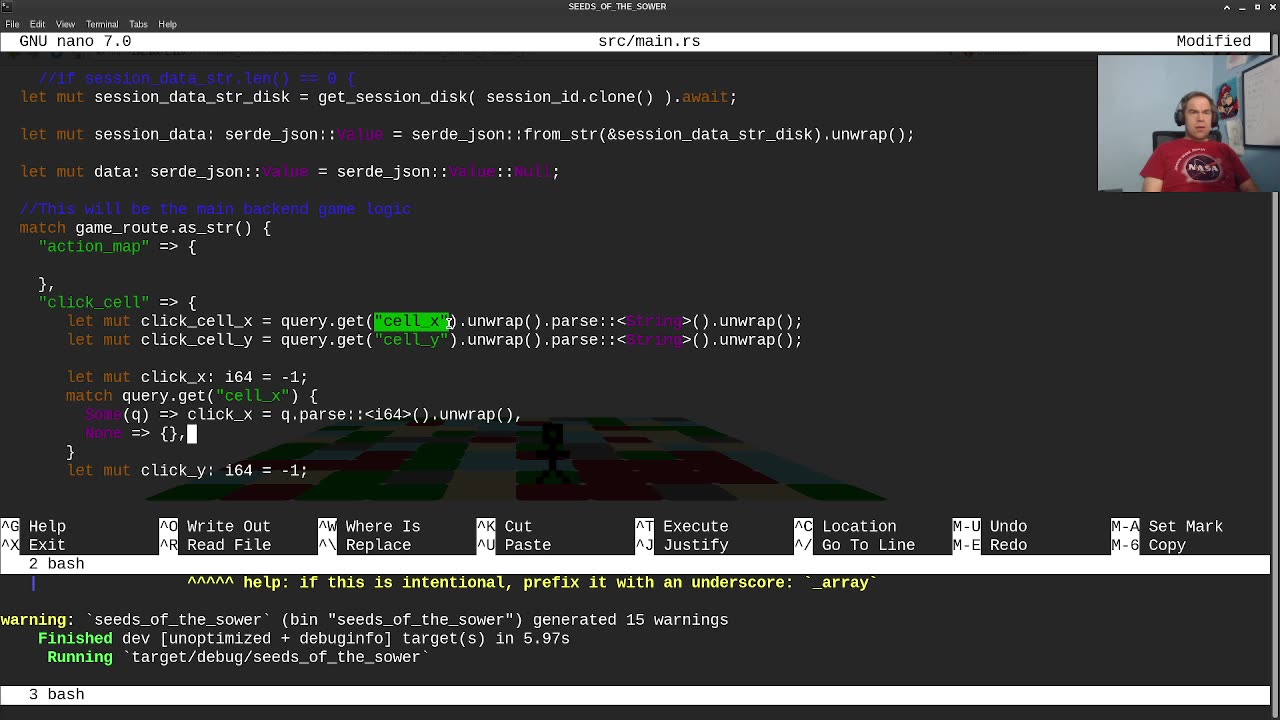Click the nano '^\ Replace' shortcut
1280x720 pixels.
pyautogui.click(x=364, y=545)
